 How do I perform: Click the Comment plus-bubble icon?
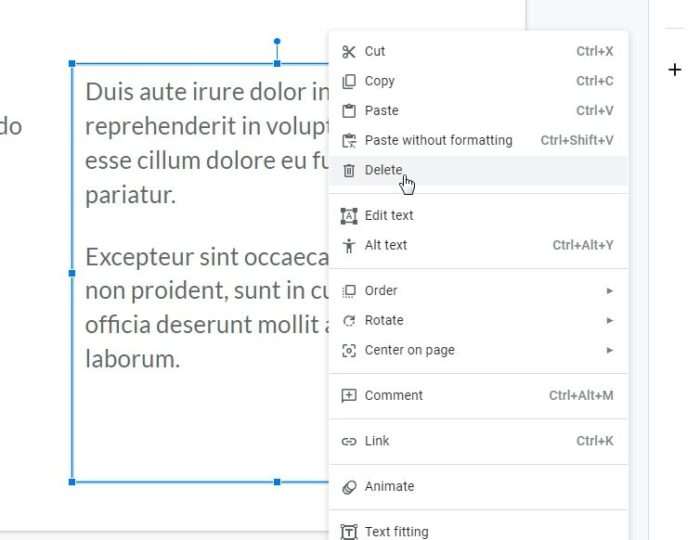click(349, 395)
